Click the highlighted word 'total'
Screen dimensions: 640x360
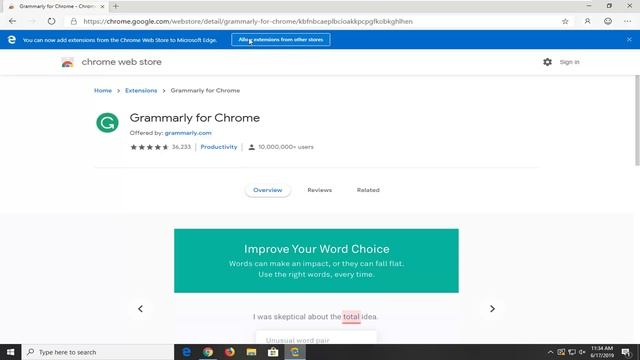coord(351,317)
